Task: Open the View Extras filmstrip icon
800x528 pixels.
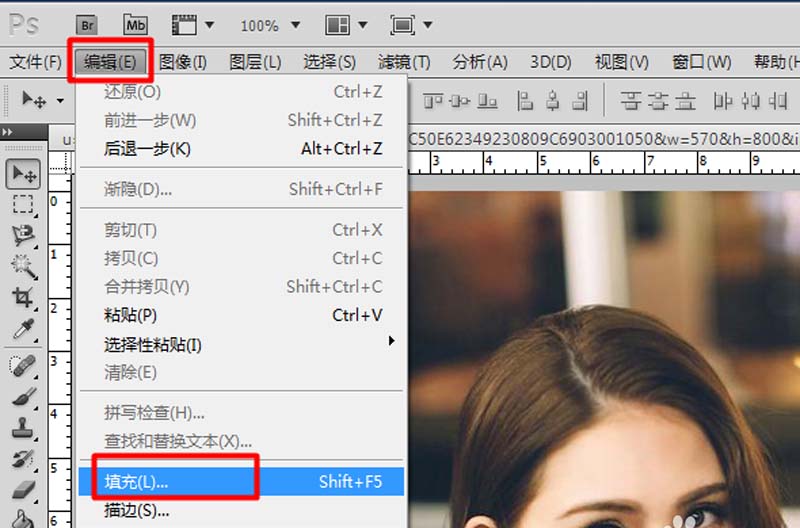Action: pos(184,24)
